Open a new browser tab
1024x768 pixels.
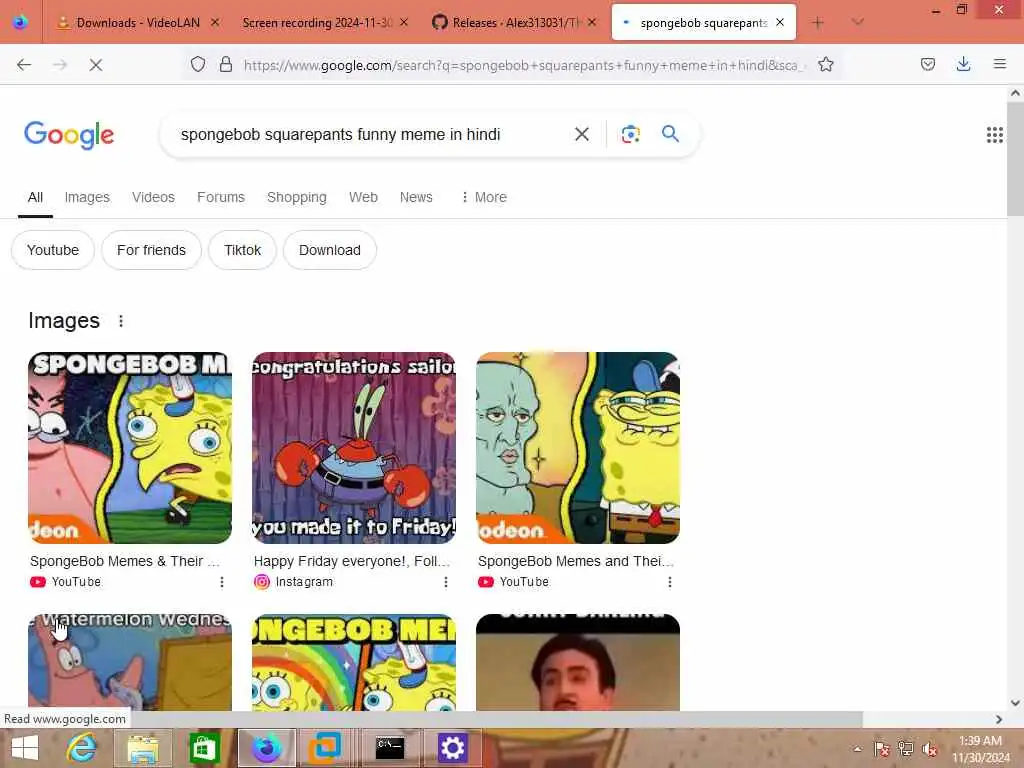817,23
